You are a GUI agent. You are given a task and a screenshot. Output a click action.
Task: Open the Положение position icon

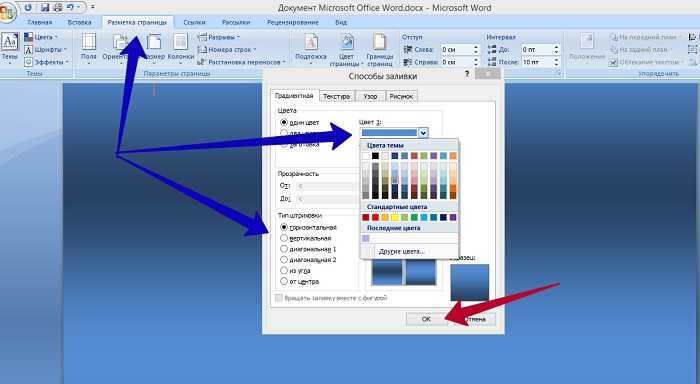tap(587, 46)
